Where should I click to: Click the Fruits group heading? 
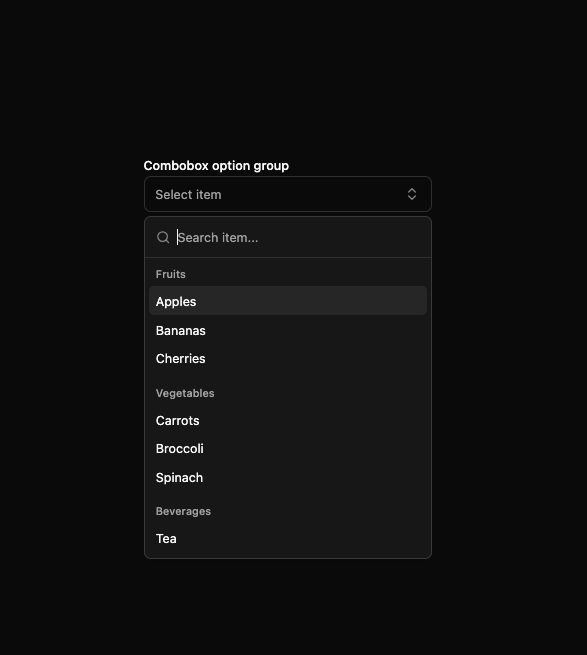click(x=170, y=274)
